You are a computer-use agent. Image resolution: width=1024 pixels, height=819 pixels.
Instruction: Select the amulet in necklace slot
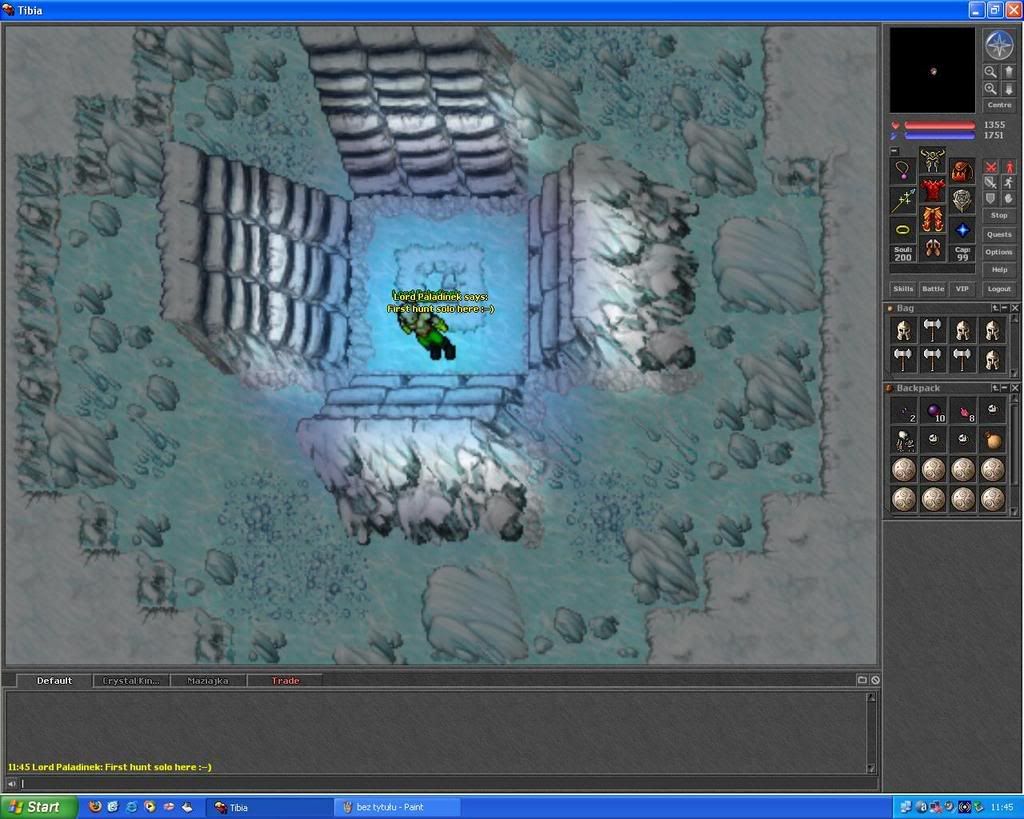click(x=903, y=170)
